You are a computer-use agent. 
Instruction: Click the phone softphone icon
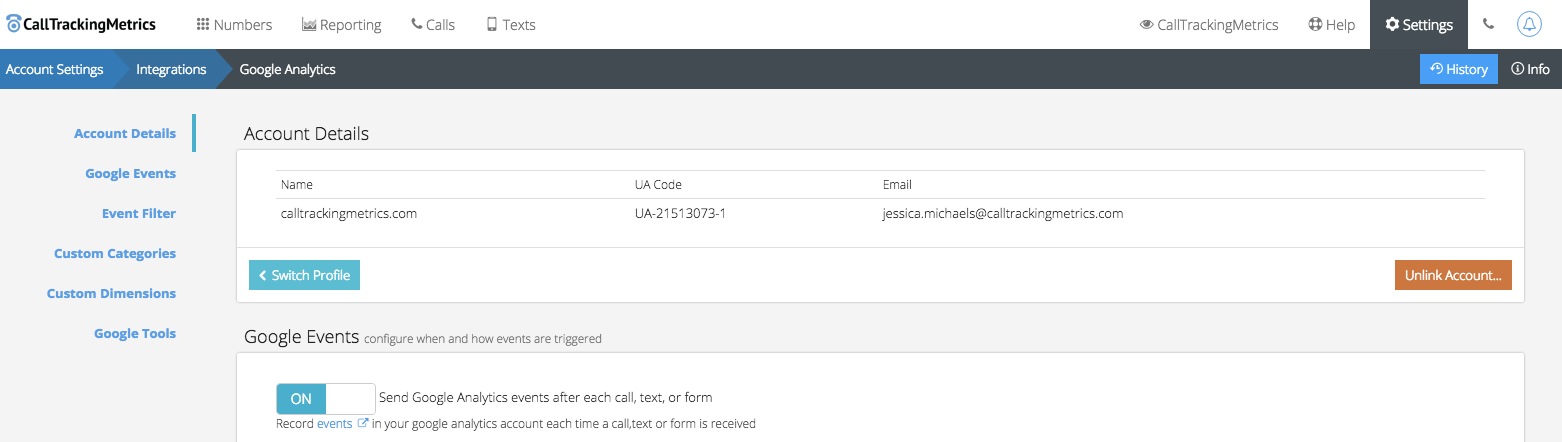click(1489, 25)
